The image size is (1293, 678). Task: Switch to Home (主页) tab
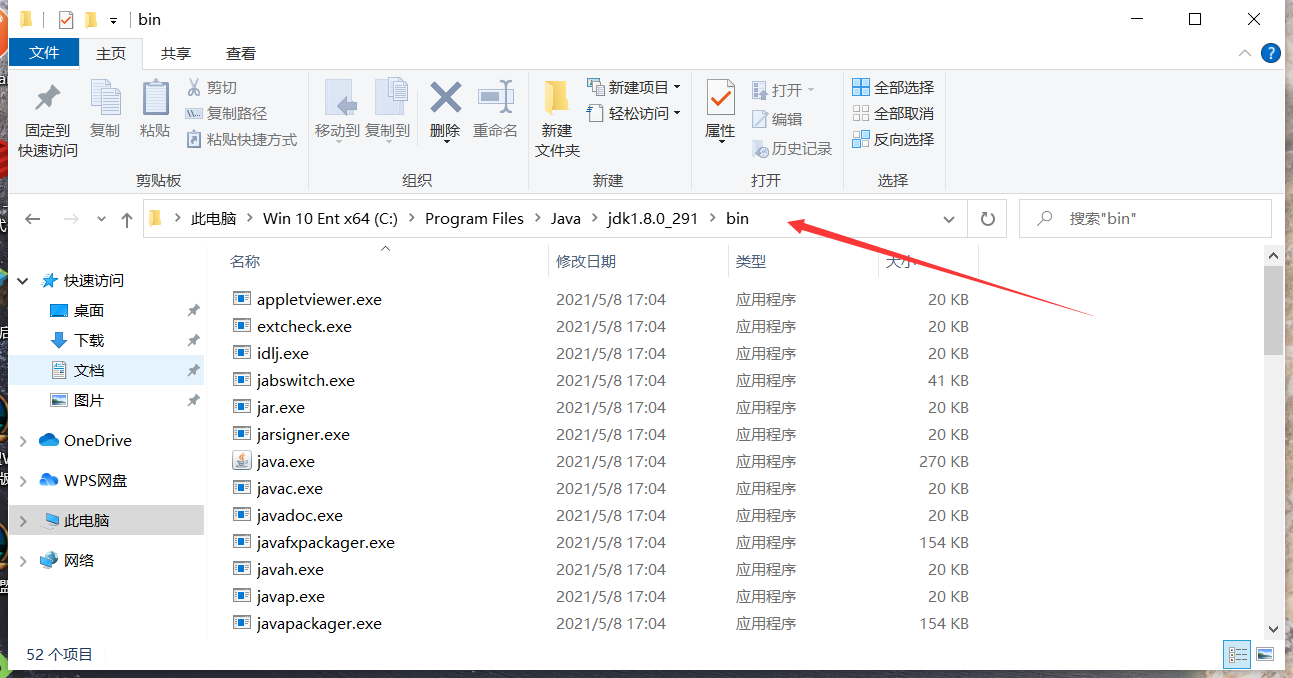pyautogui.click(x=111, y=53)
